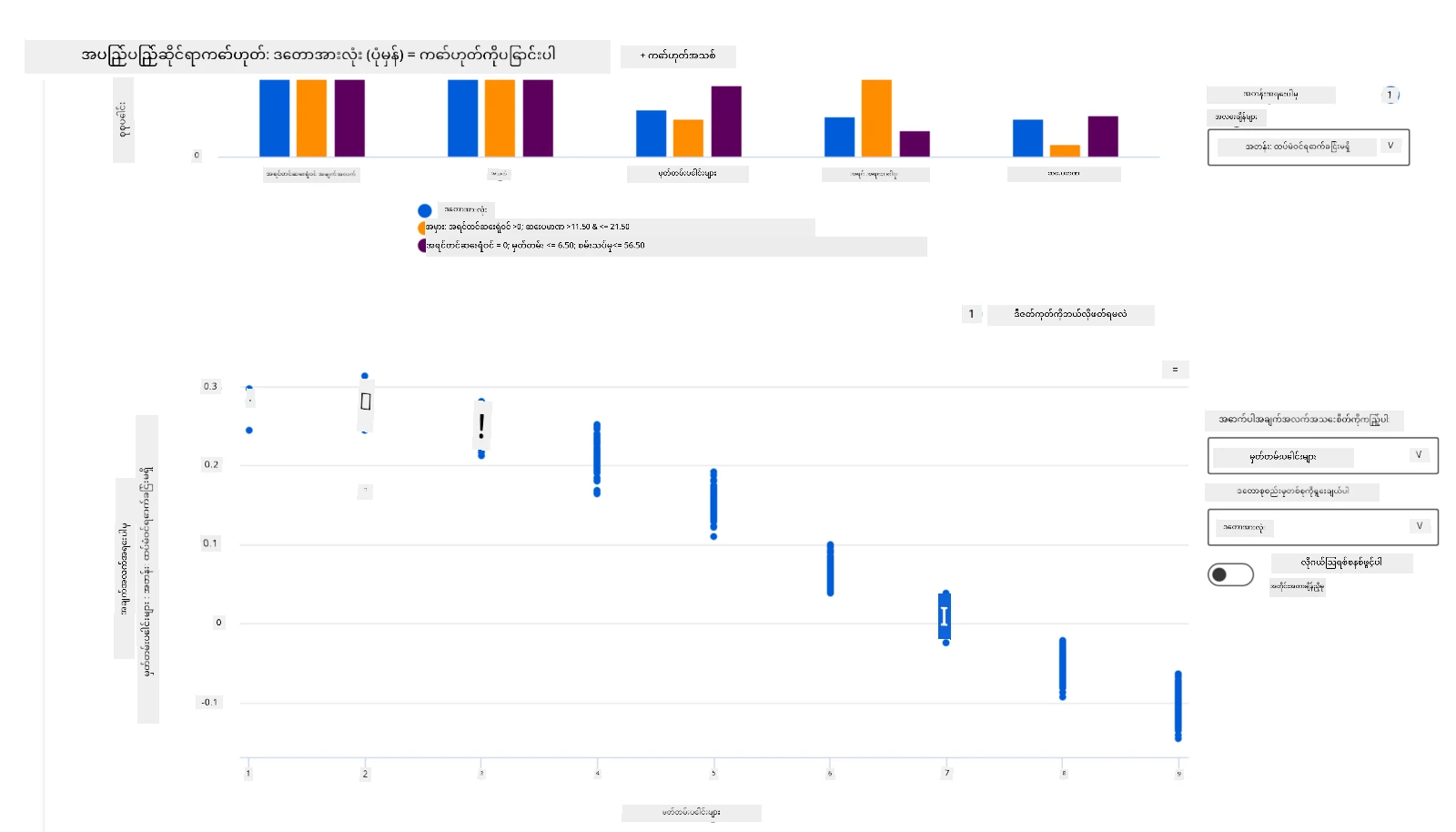Click the scatter point cluster above x value 5
1456x832 pixels.
(x=713, y=503)
